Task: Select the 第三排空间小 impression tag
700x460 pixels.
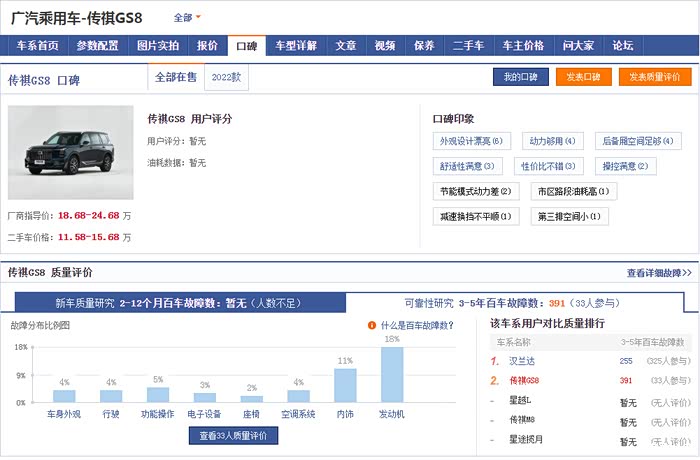Action: coord(569,216)
